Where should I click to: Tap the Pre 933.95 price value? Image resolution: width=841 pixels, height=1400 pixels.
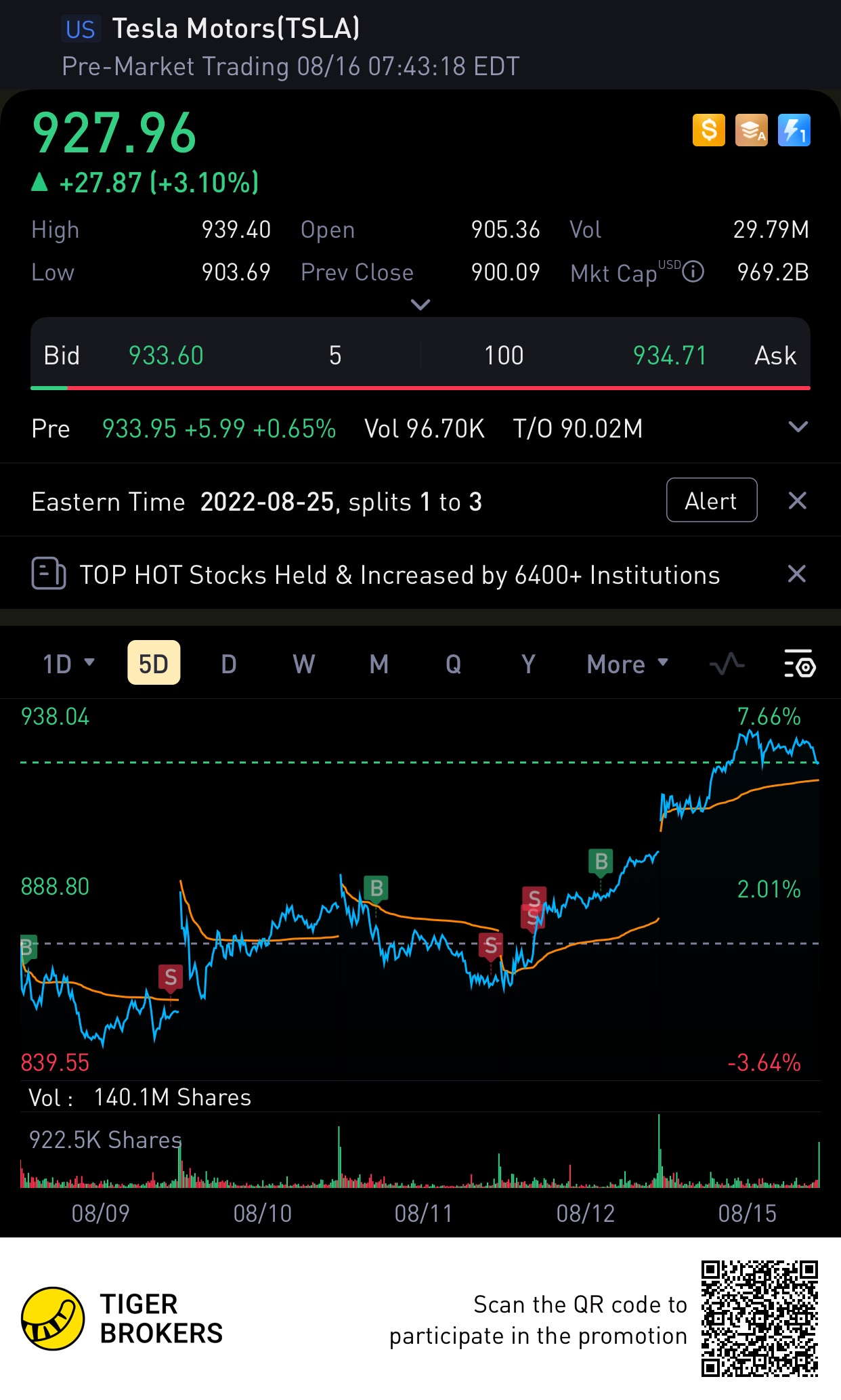coord(139,429)
